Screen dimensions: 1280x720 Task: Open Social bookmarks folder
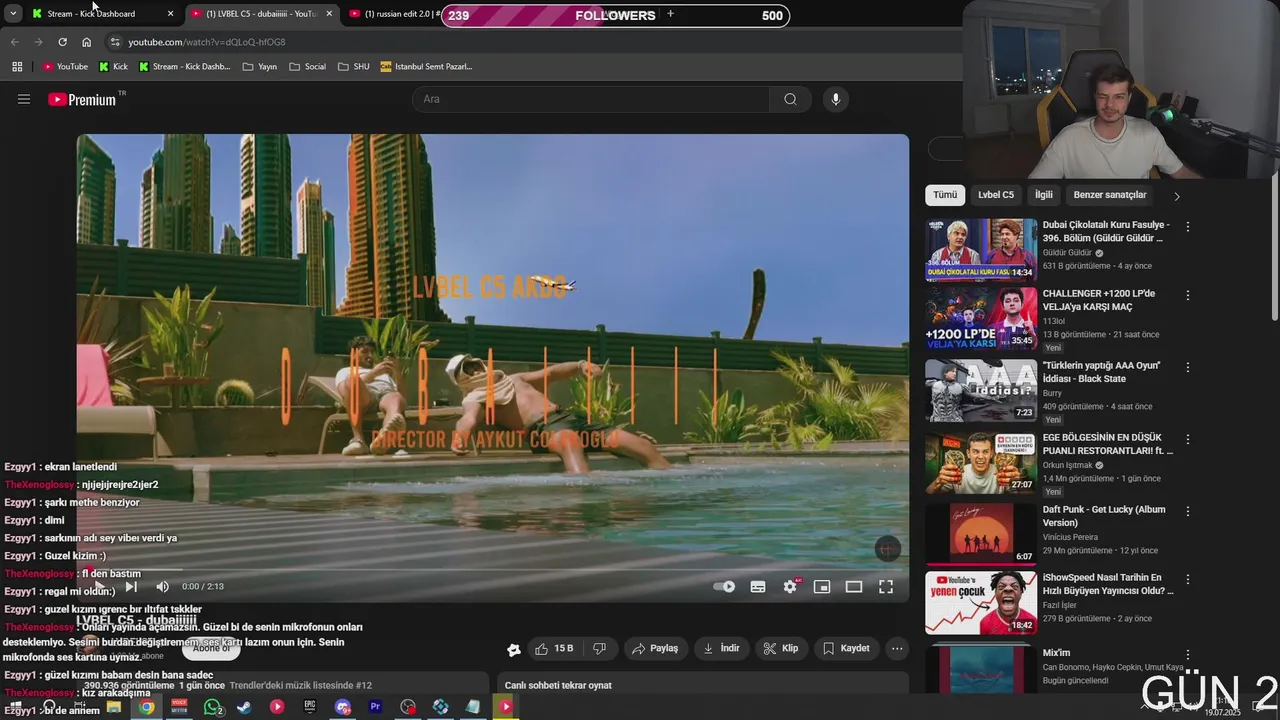[x=307, y=67]
